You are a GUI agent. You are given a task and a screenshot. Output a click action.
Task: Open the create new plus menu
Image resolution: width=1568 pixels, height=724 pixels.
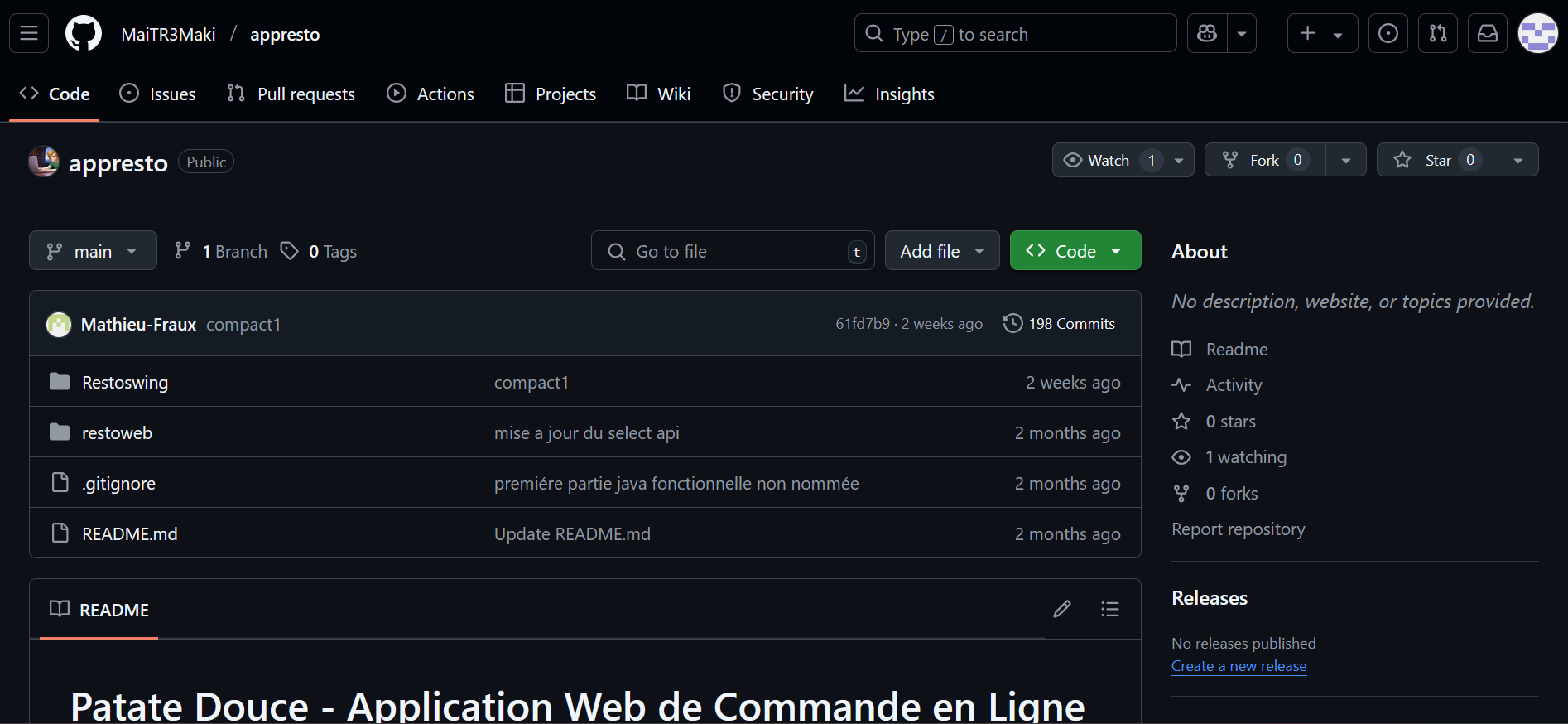1322,33
